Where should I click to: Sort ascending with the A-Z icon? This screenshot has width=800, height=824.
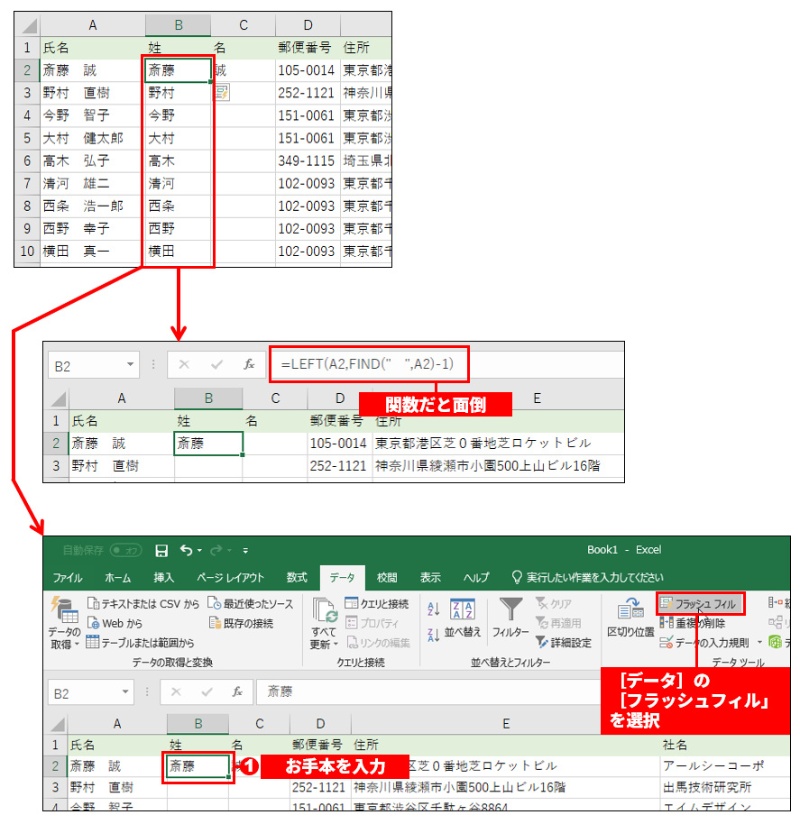tap(433, 610)
